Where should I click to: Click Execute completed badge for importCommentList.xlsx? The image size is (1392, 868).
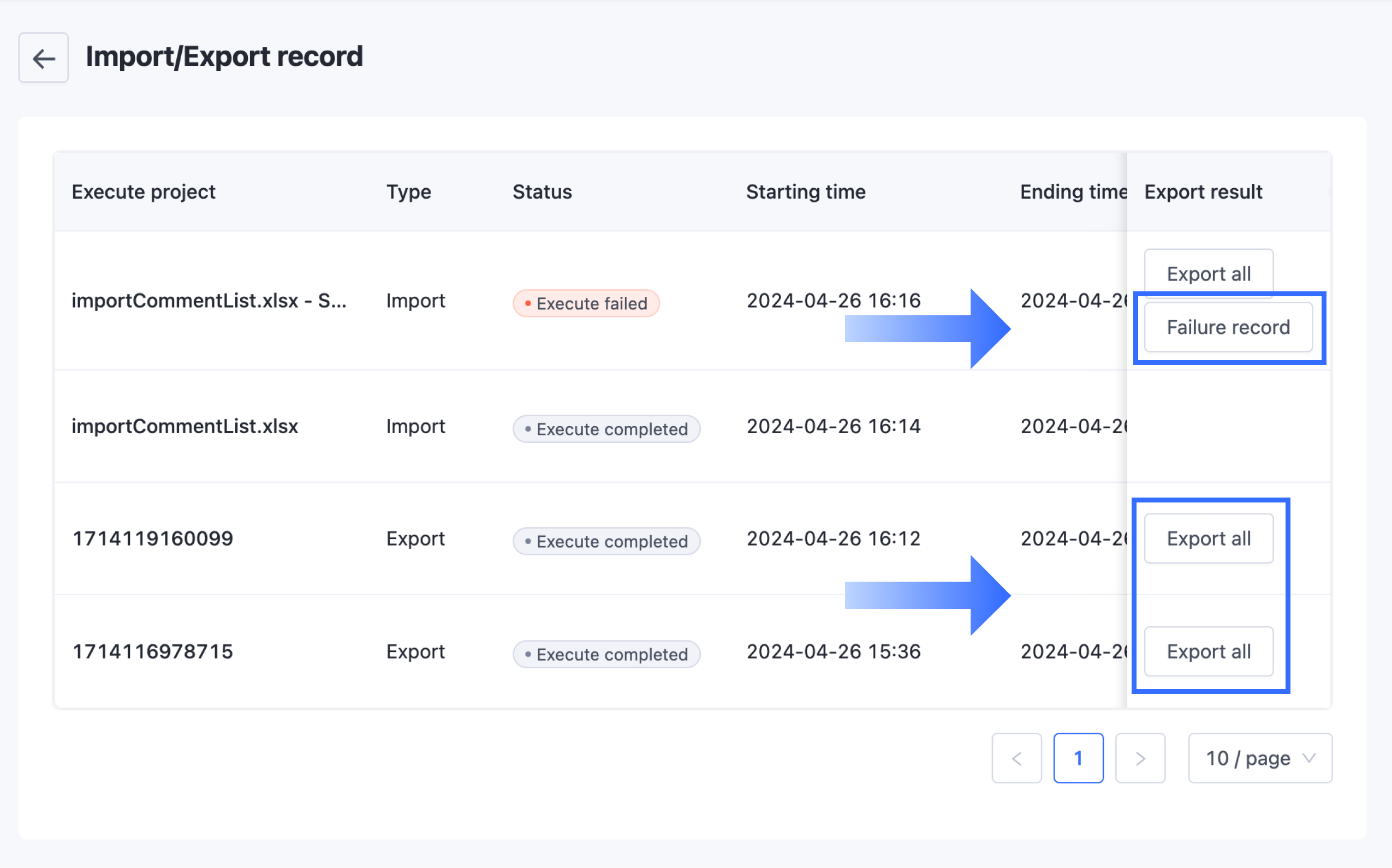tap(606, 429)
